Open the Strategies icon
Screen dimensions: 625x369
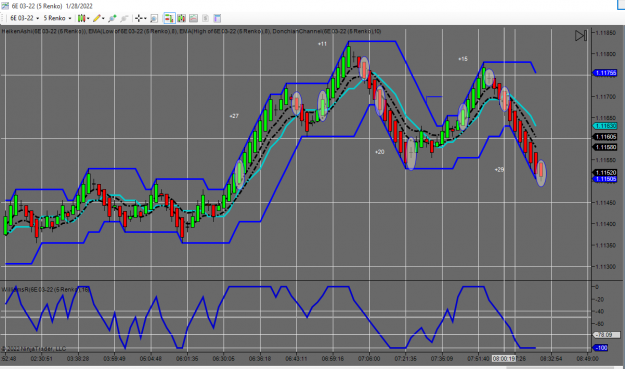click(x=205, y=18)
